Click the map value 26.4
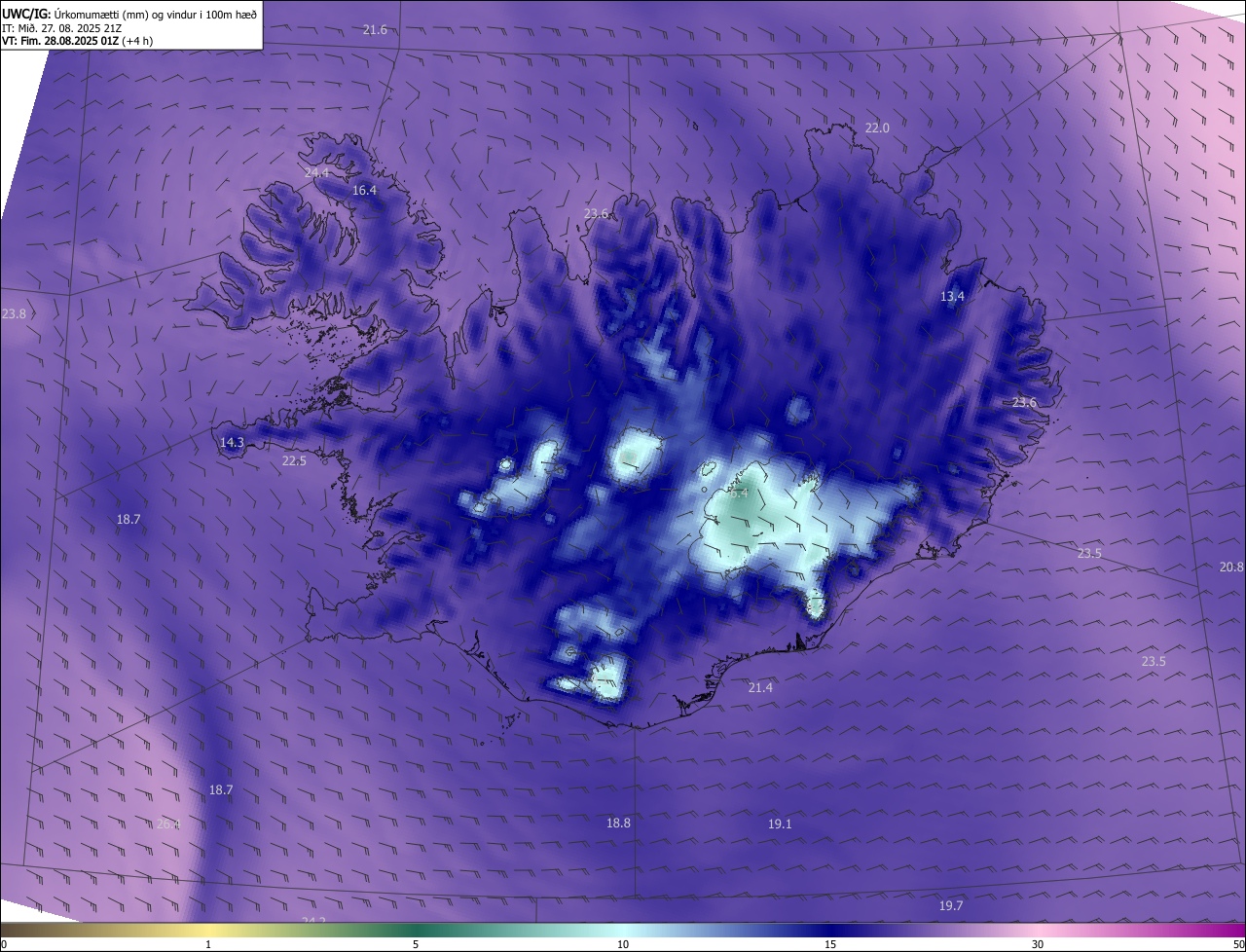The image size is (1246, 952). tap(168, 824)
